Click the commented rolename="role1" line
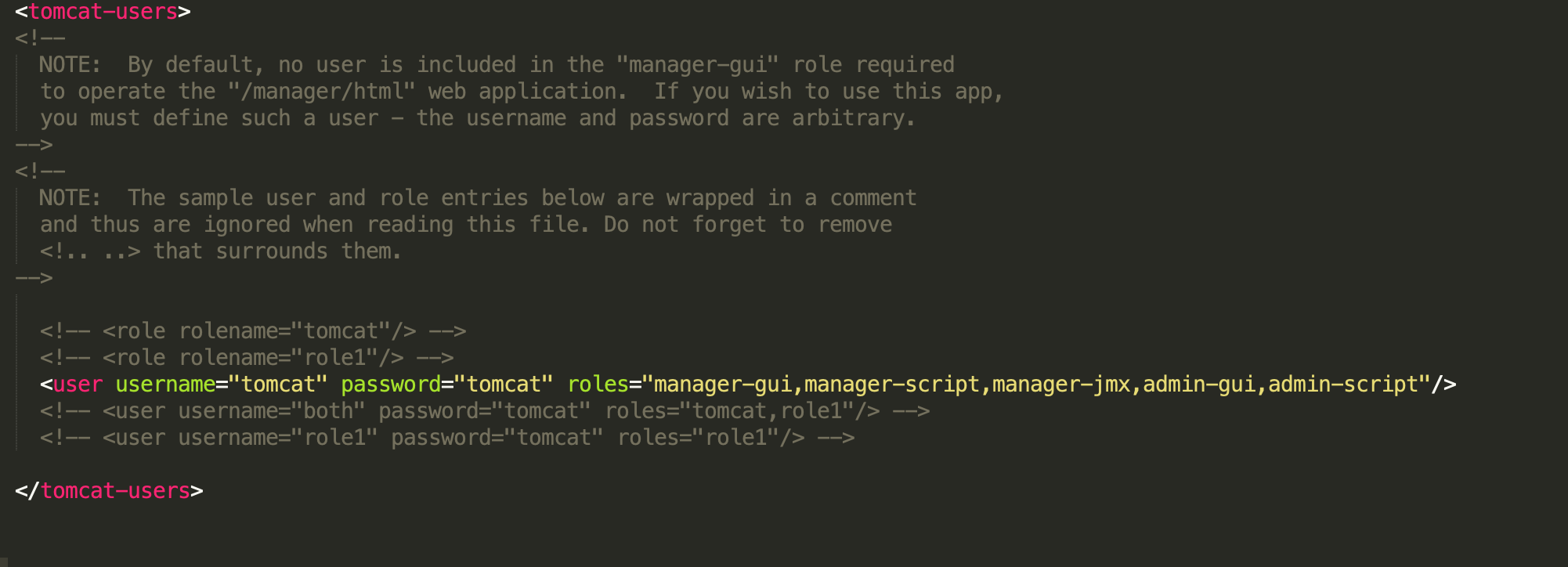 pyautogui.click(x=247, y=358)
